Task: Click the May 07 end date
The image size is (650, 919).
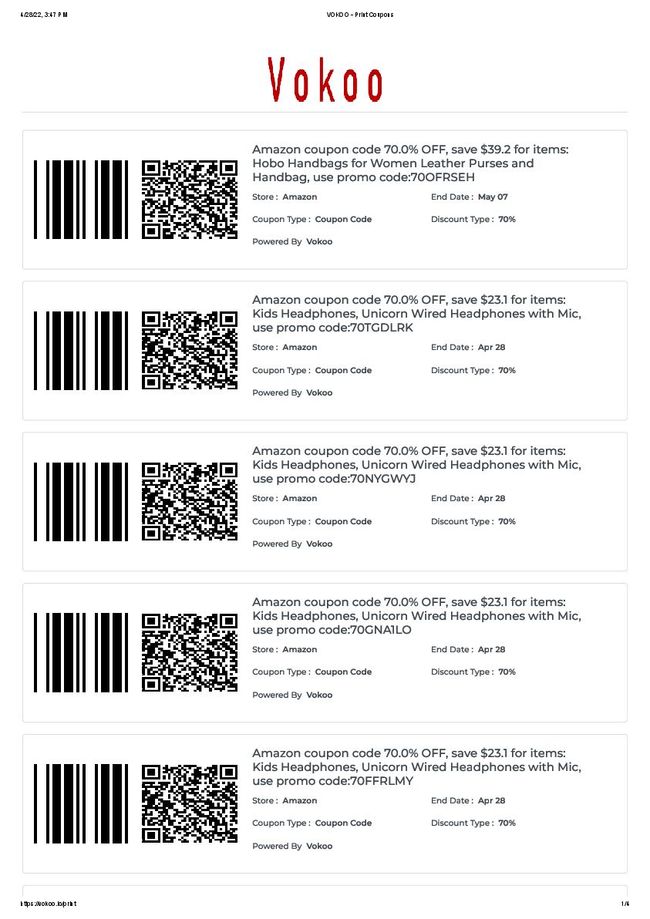Action: tap(492, 197)
